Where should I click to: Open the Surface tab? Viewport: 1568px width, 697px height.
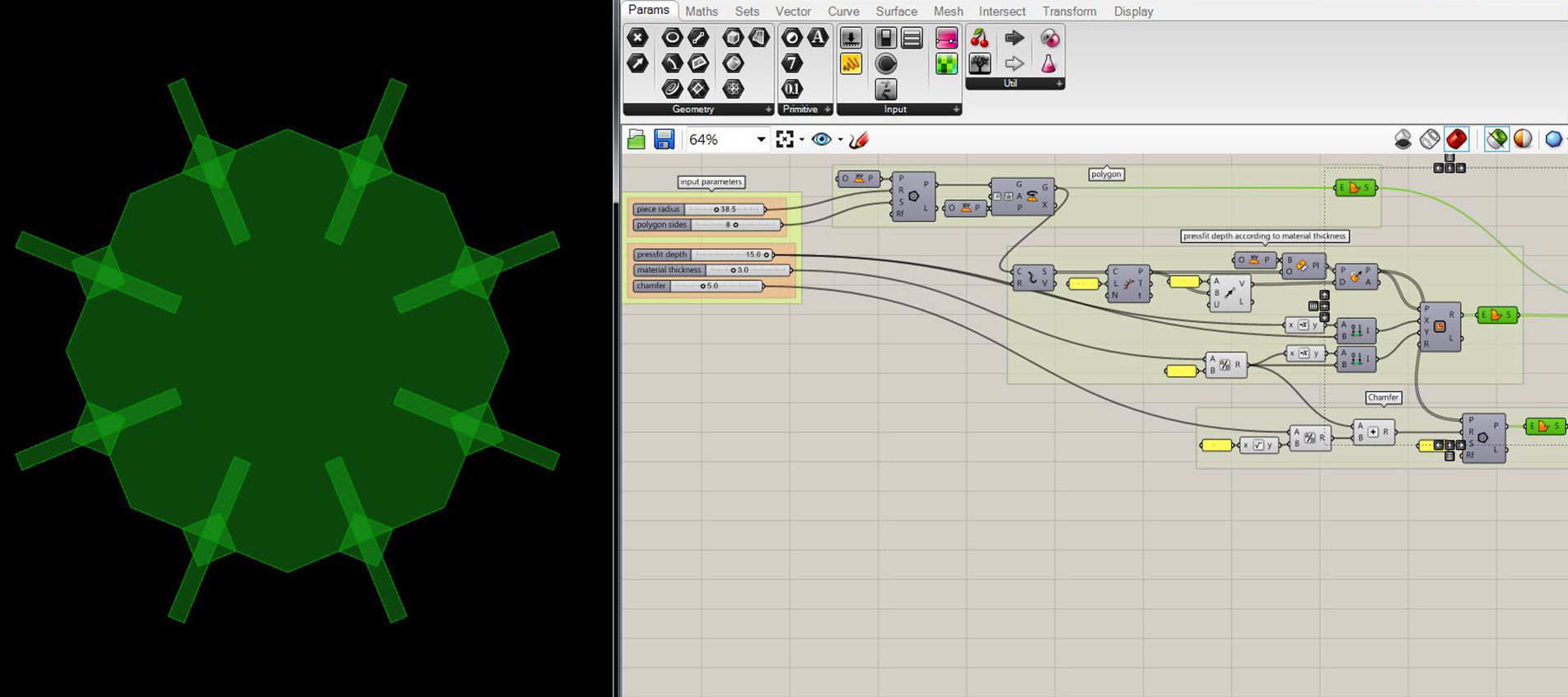(x=896, y=12)
